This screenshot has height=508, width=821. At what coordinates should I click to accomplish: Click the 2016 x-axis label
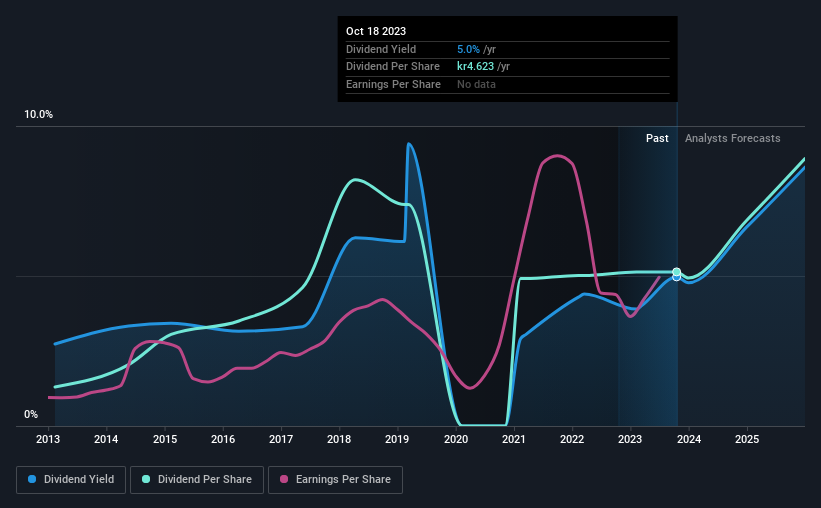(223, 439)
